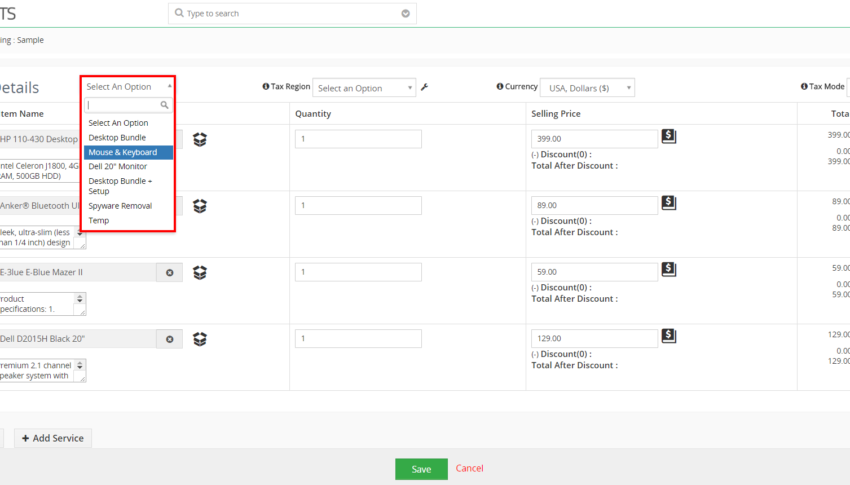Click scroll stepper of Product specifications description
The height and width of the screenshot is (485, 850).
point(80,299)
